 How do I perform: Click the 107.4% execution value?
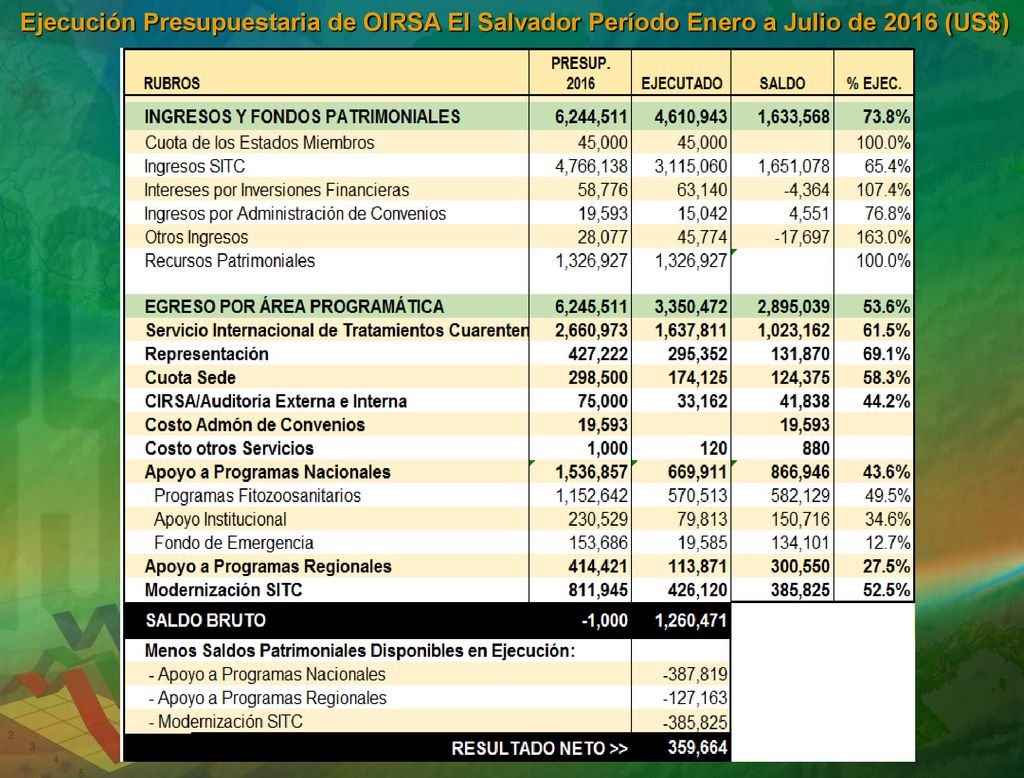883,190
